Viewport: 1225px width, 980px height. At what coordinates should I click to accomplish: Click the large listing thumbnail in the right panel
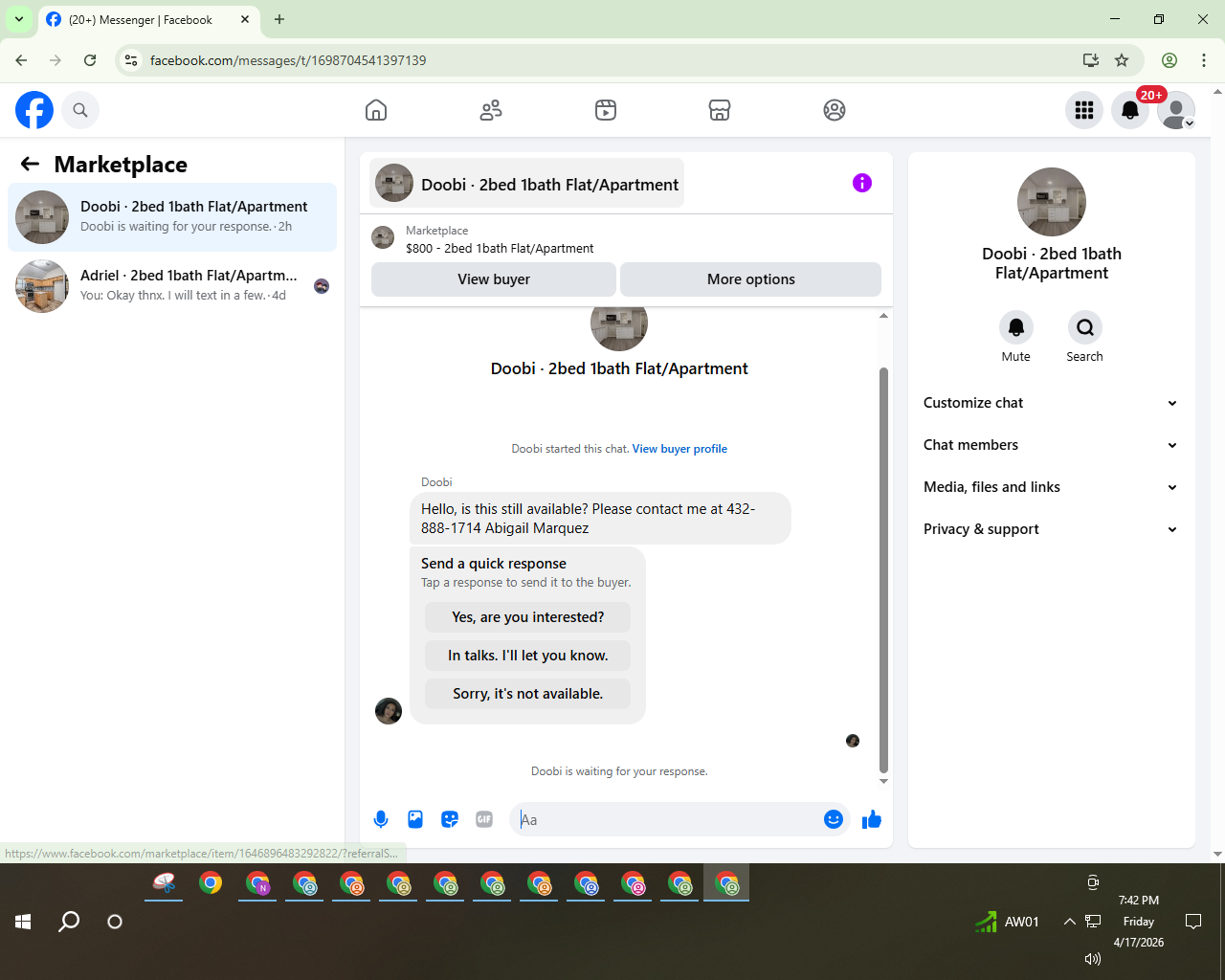click(x=1052, y=202)
